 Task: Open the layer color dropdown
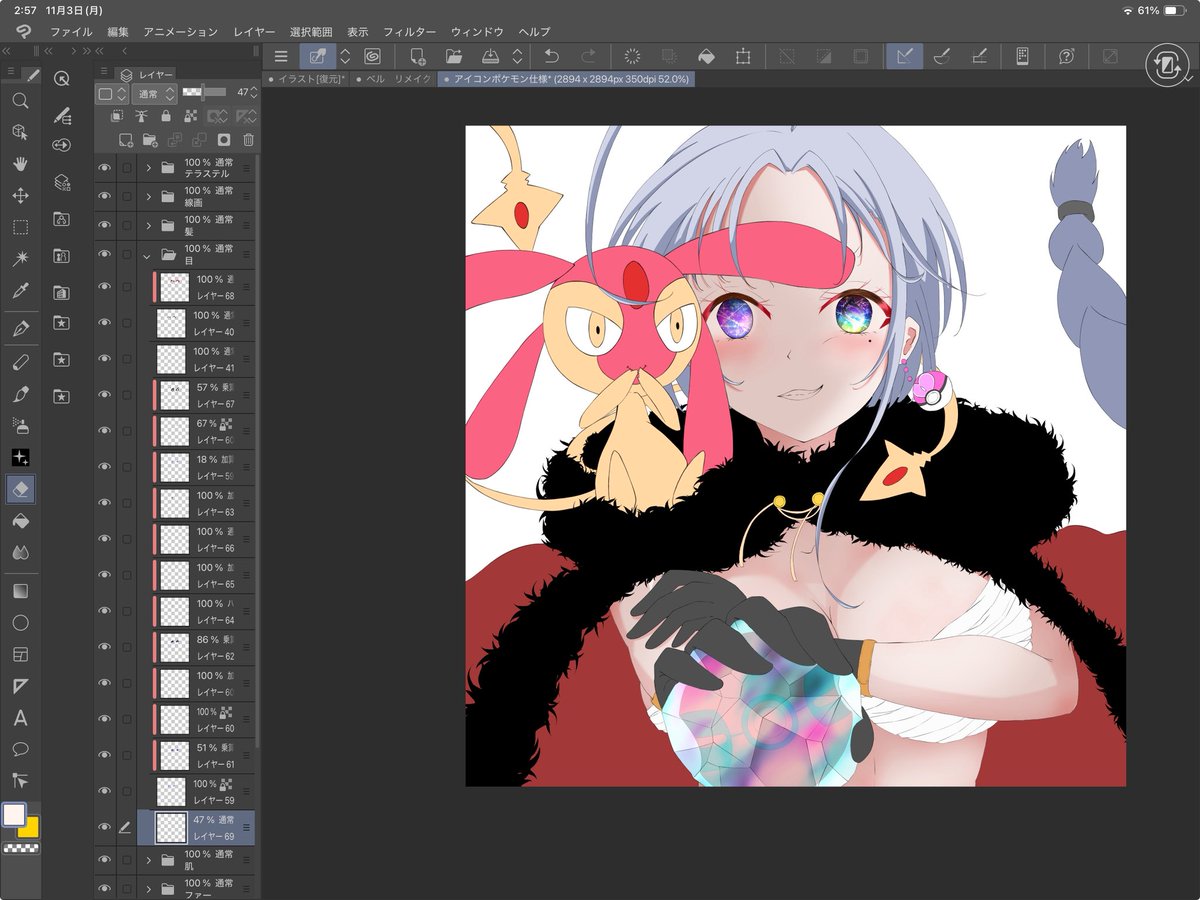[111, 93]
